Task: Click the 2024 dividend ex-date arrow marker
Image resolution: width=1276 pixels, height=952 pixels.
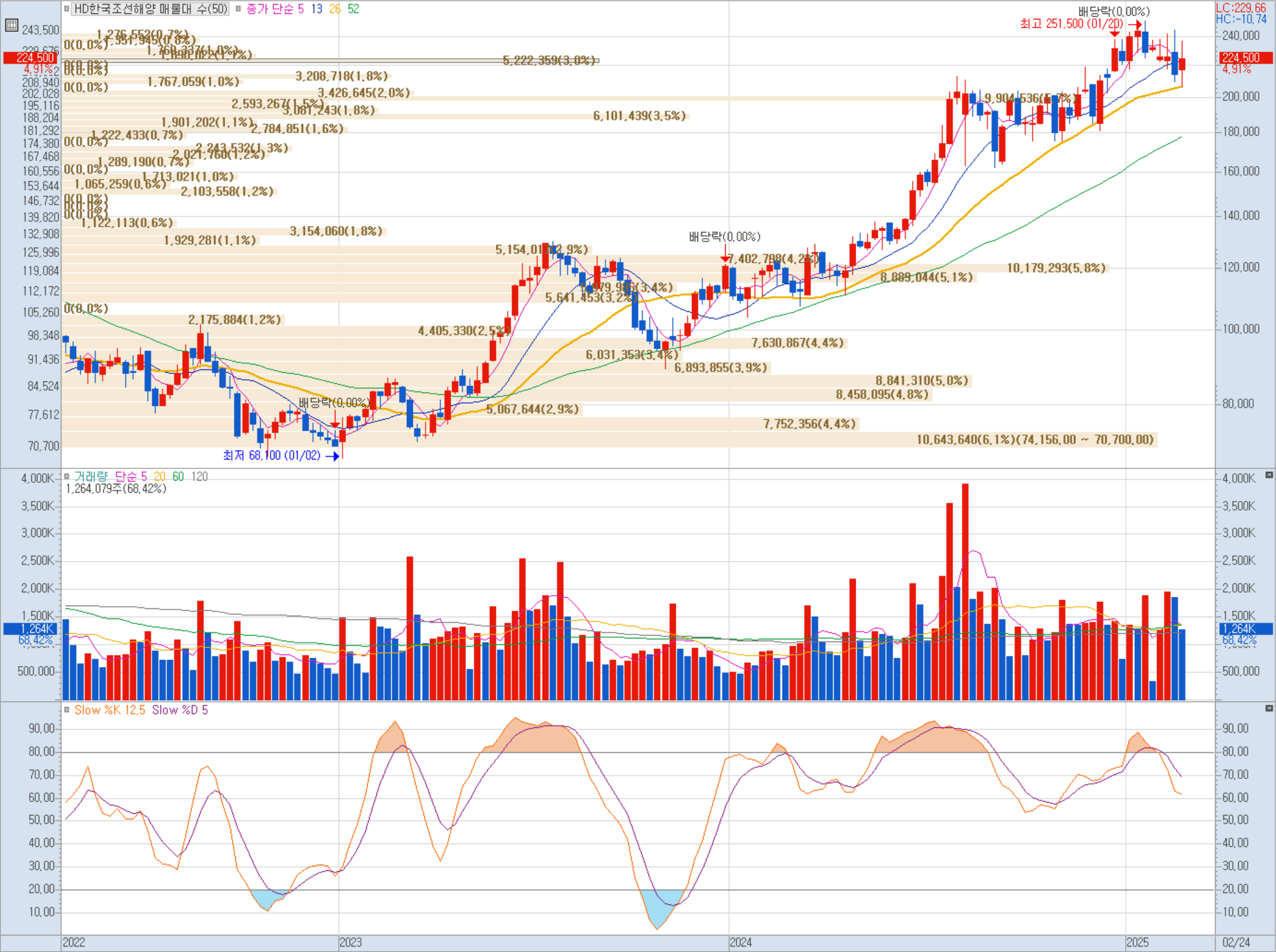Action: 724,254
